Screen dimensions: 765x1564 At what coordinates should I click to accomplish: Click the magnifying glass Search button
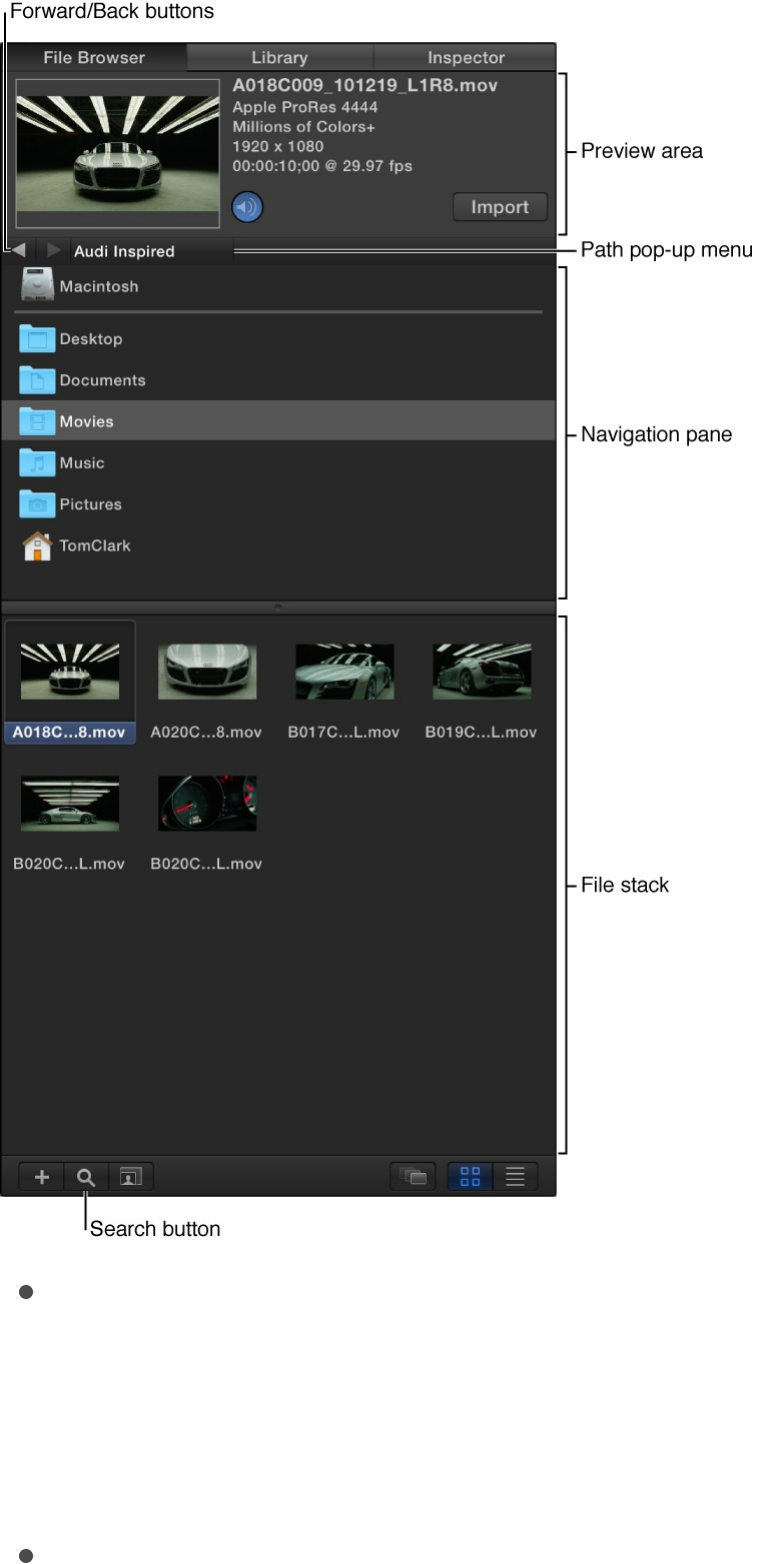point(86,1177)
